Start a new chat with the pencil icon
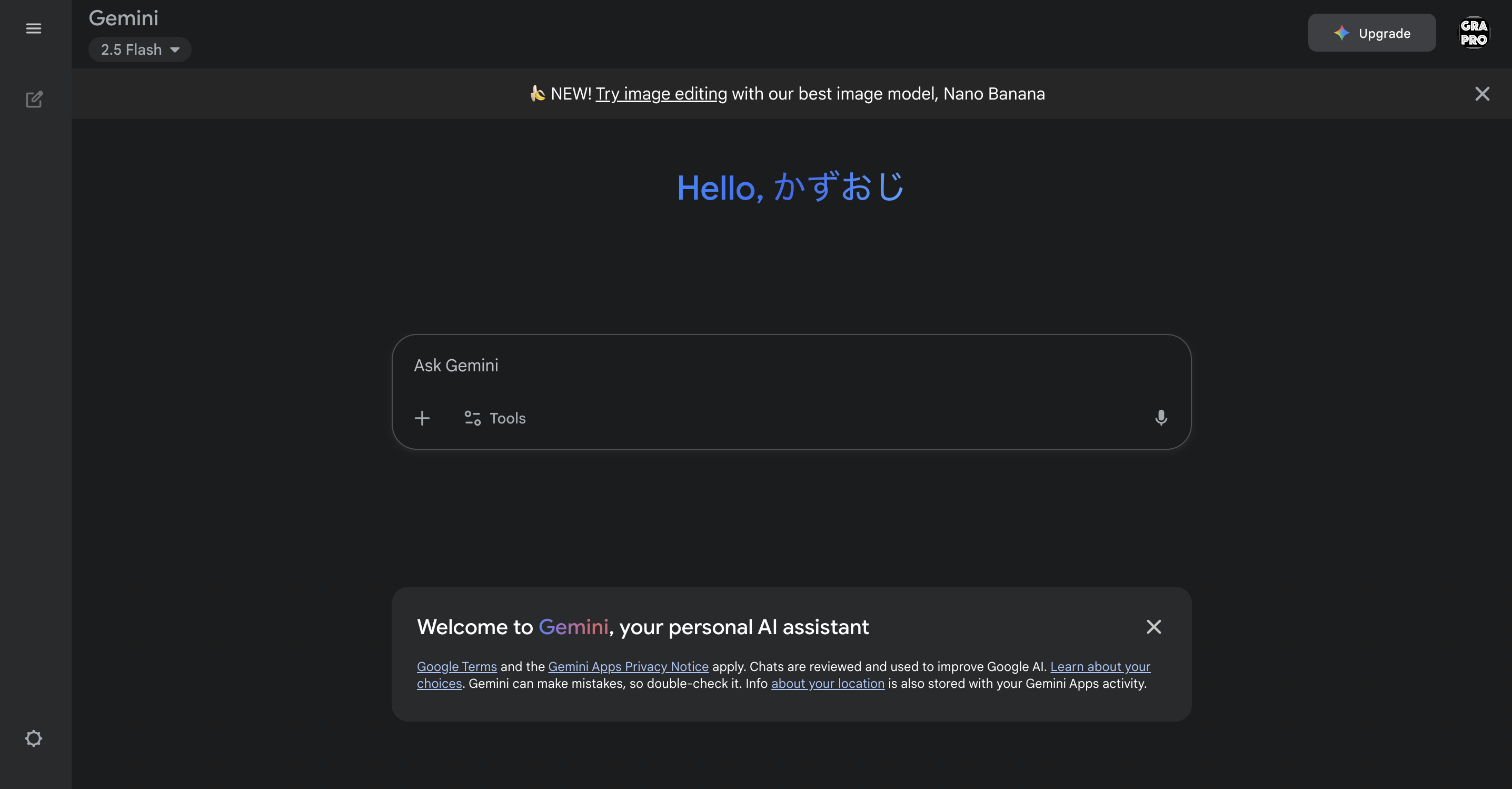The image size is (1512, 789). tap(34, 99)
